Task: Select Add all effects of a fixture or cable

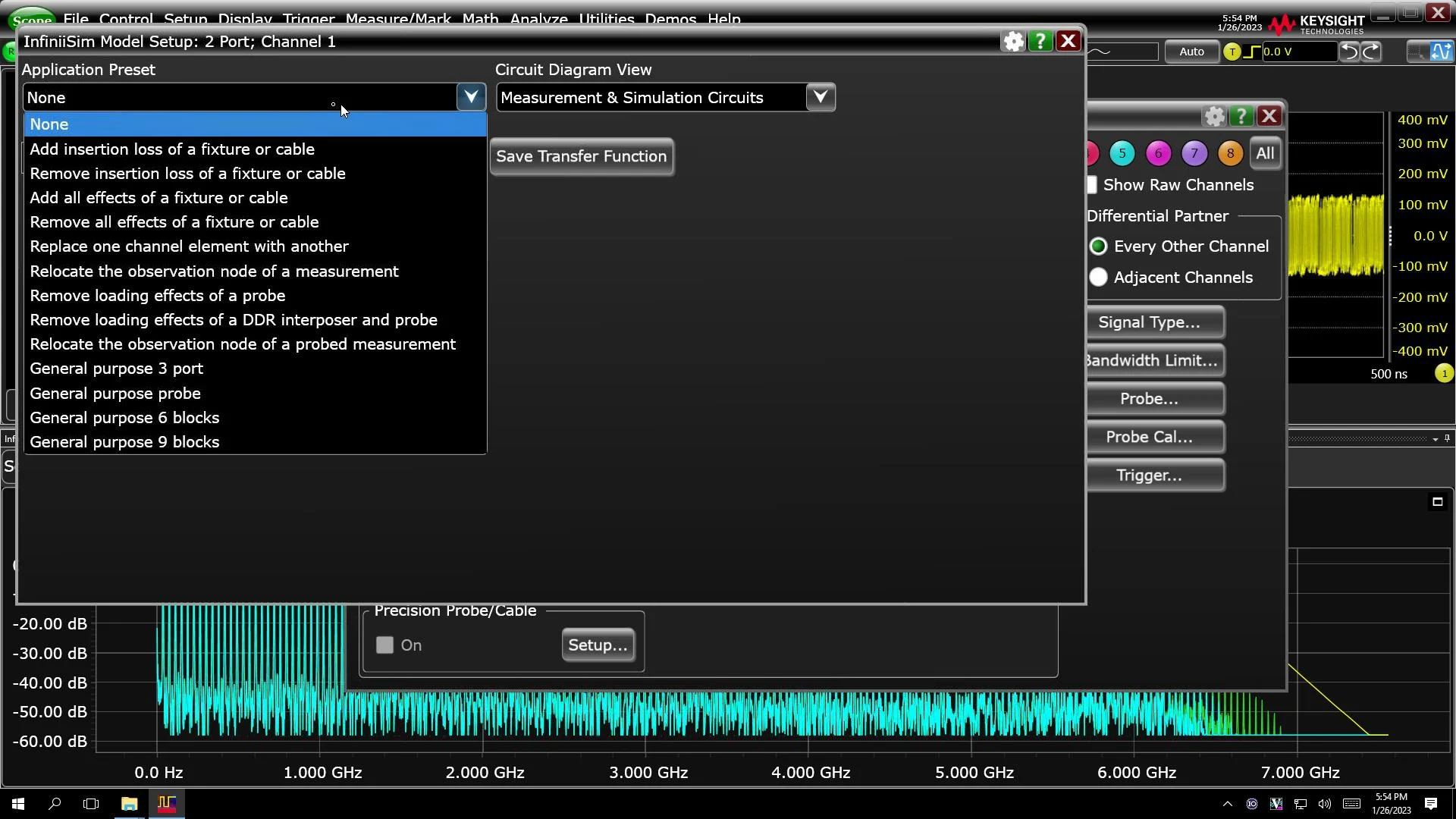Action: (x=255, y=198)
